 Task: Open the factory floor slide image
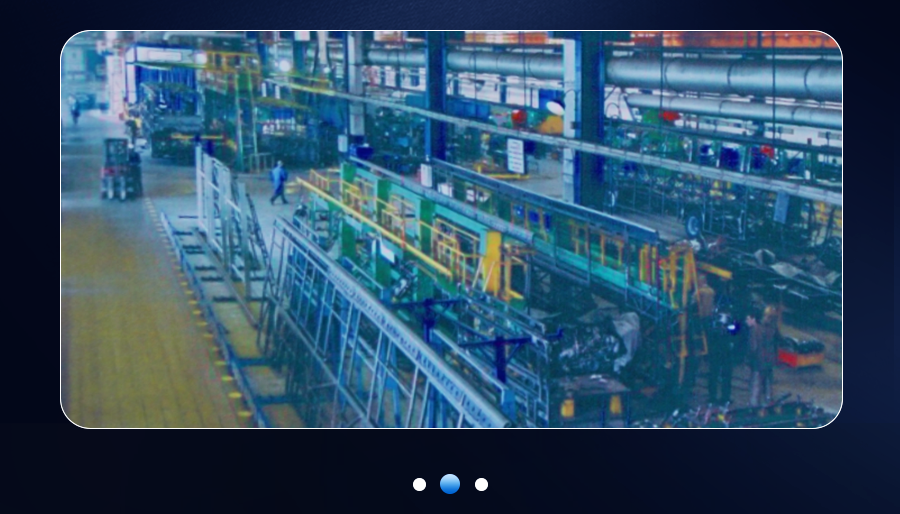[x=451, y=229]
